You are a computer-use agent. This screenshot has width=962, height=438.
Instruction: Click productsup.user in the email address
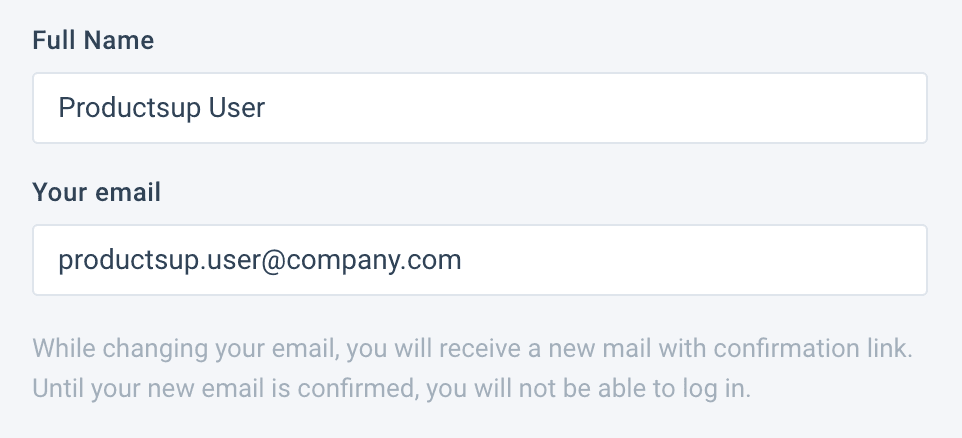click(160, 260)
